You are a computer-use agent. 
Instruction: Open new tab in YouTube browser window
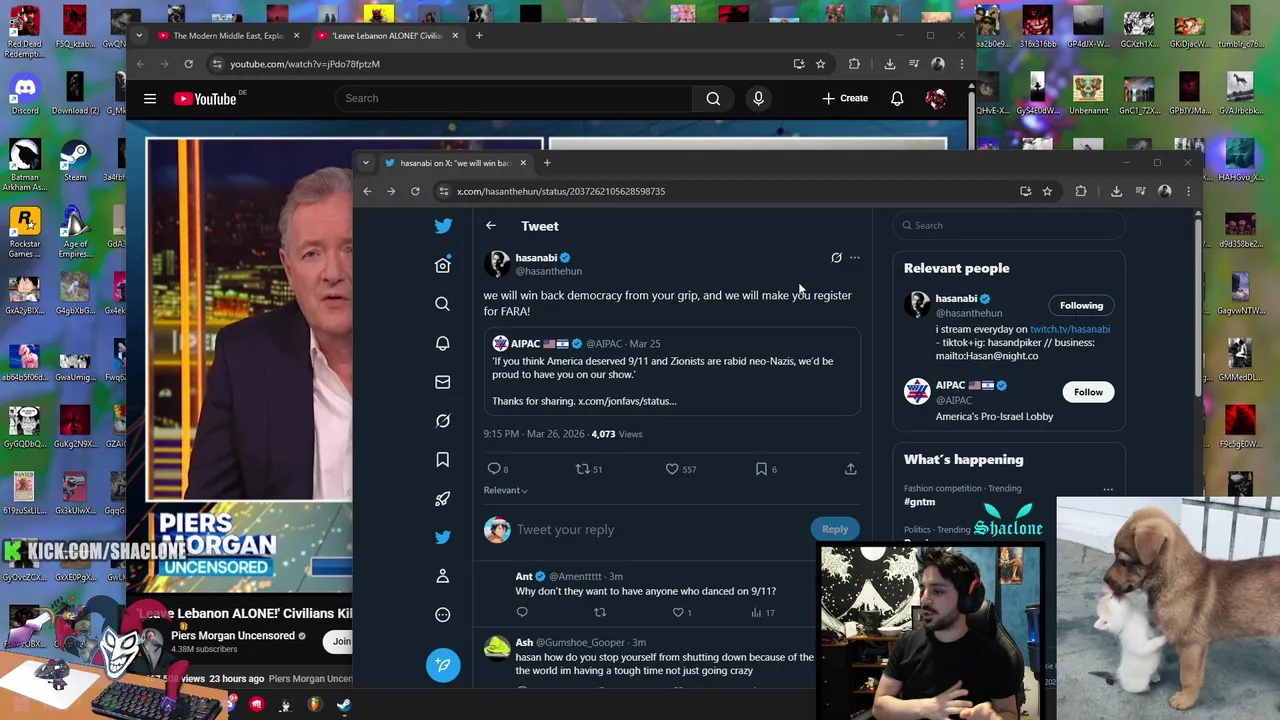(479, 36)
